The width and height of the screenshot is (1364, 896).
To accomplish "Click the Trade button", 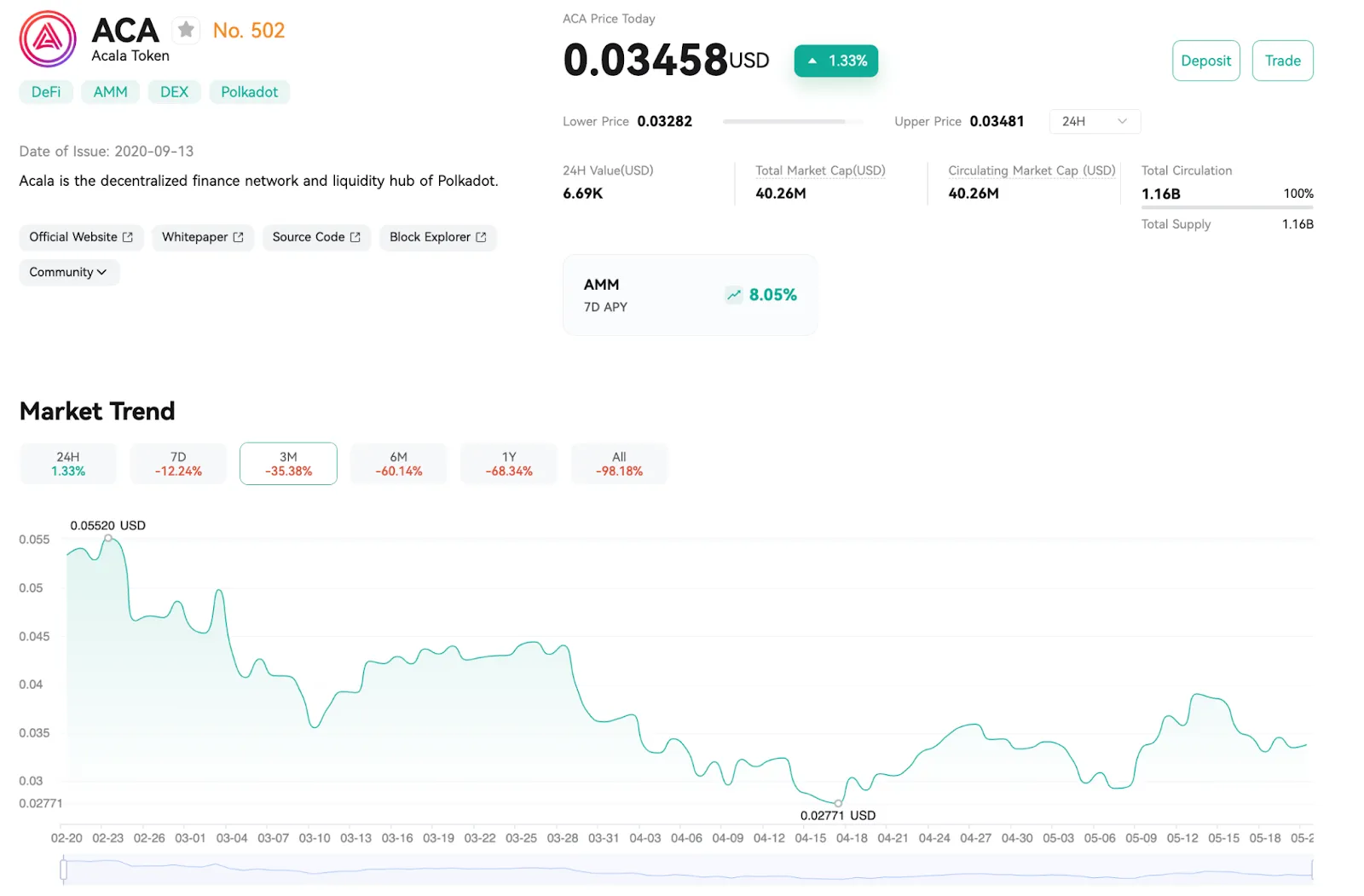I will tap(1283, 61).
